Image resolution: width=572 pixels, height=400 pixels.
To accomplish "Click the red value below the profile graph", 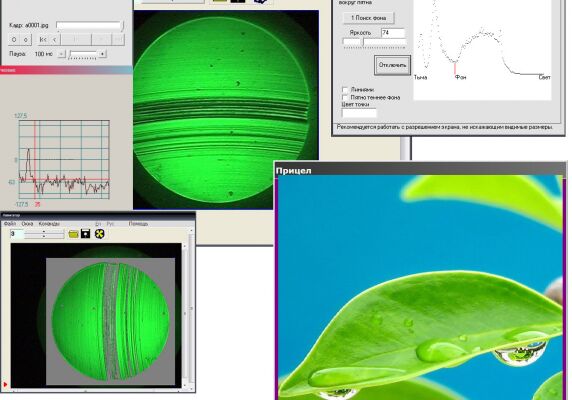I will (x=37, y=205).
